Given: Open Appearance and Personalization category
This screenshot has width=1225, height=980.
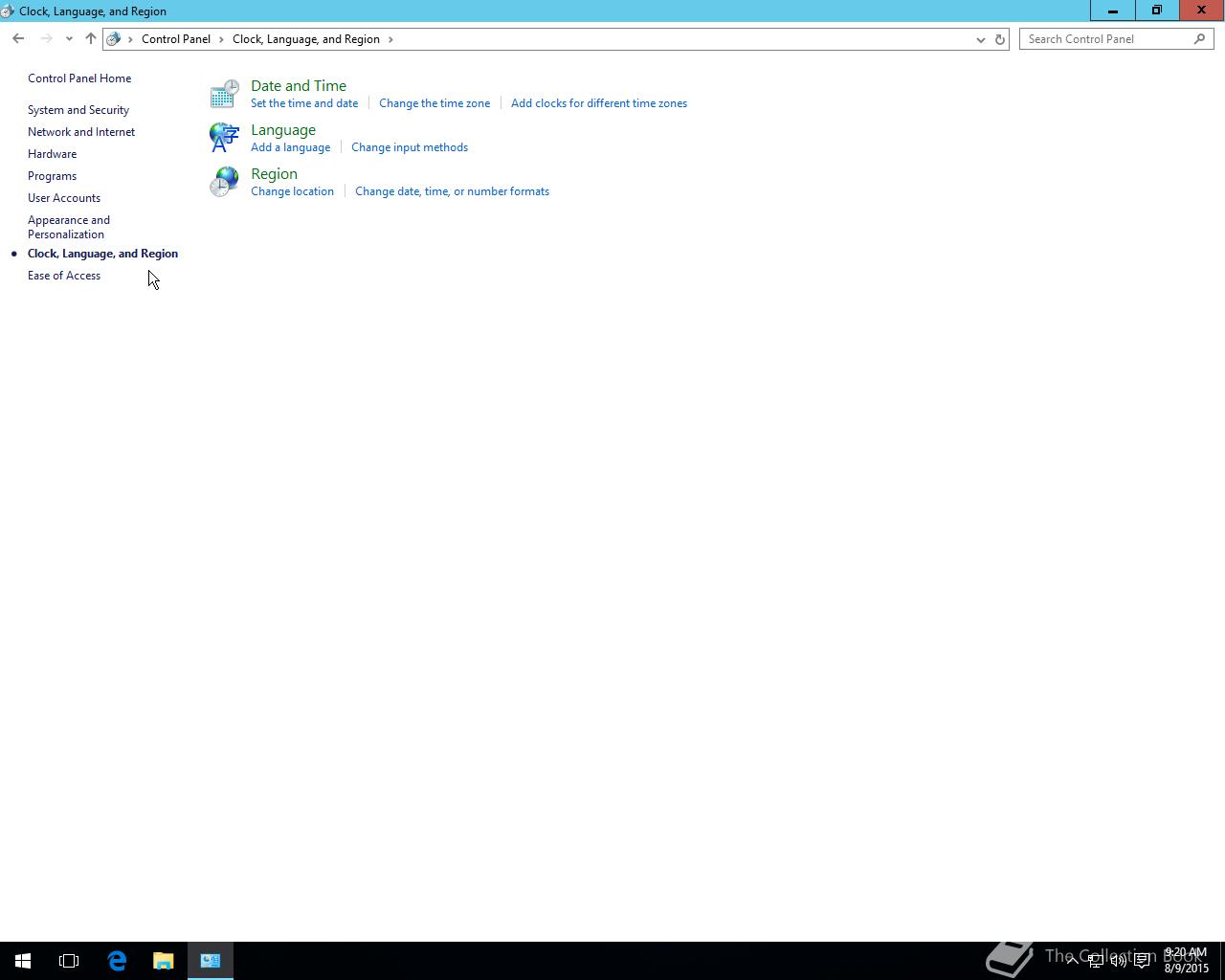Looking at the screenshot, I should click(x=69, y=227).
